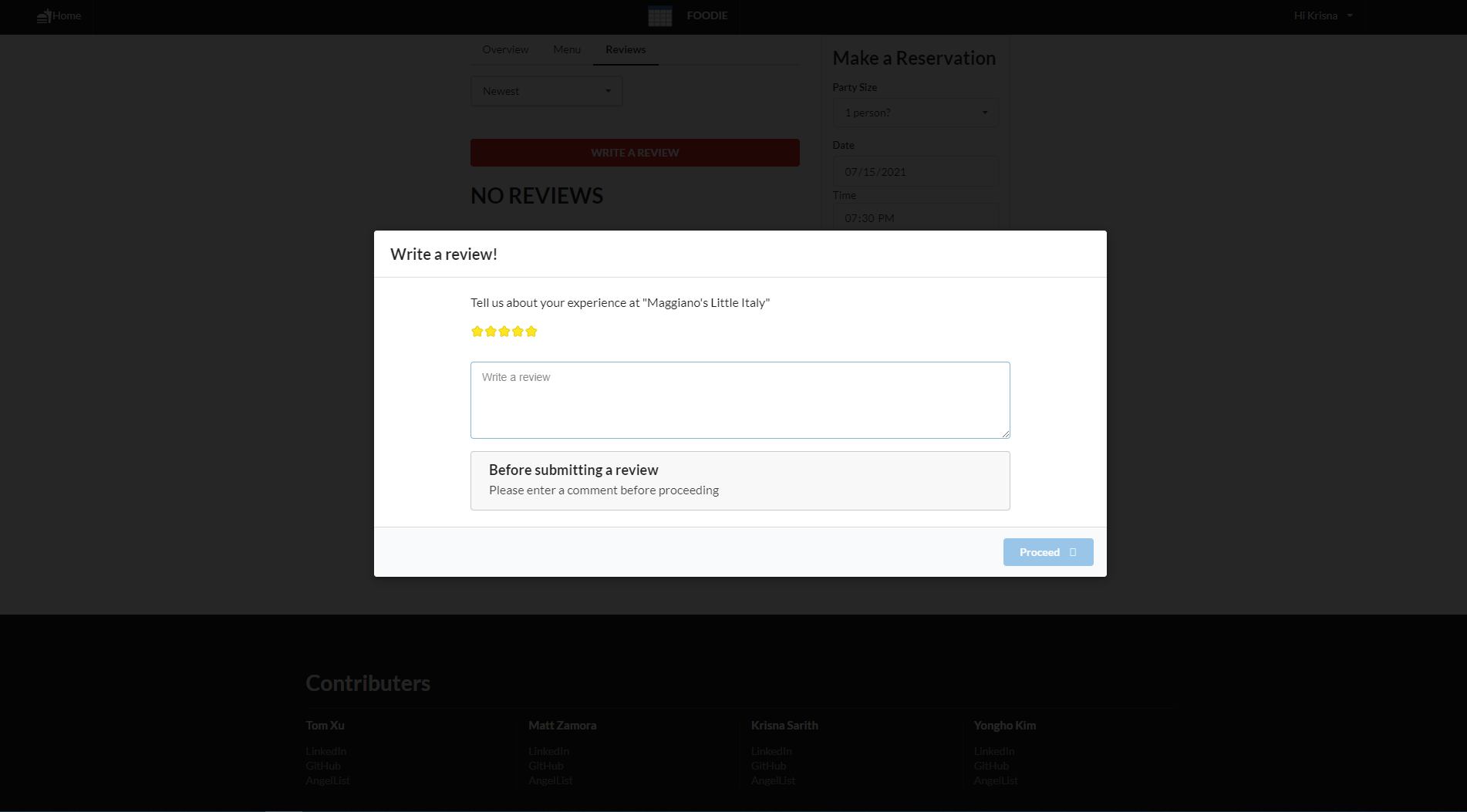Switch to the Menu tab
The width and height of the screenshot is (1467, 812).
(x=567, y=49)
